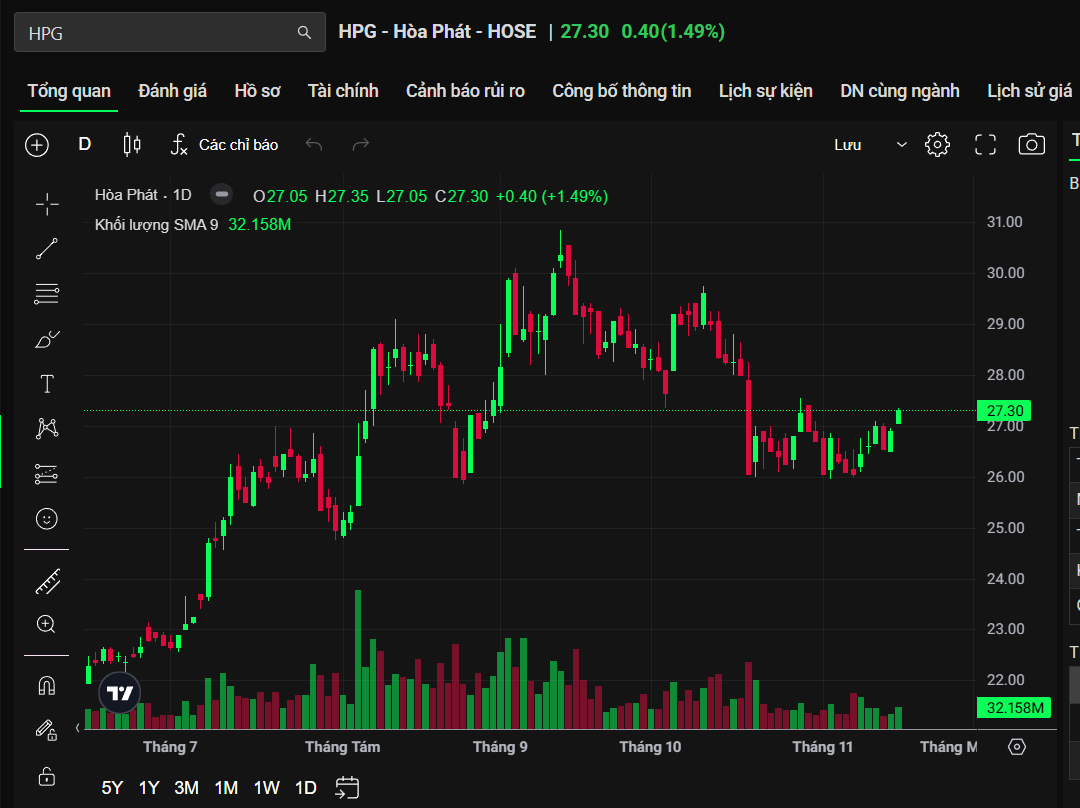Open the Các chỉ báo indicators button
Screen dimensions: 1080x808
tap(225, 145)
